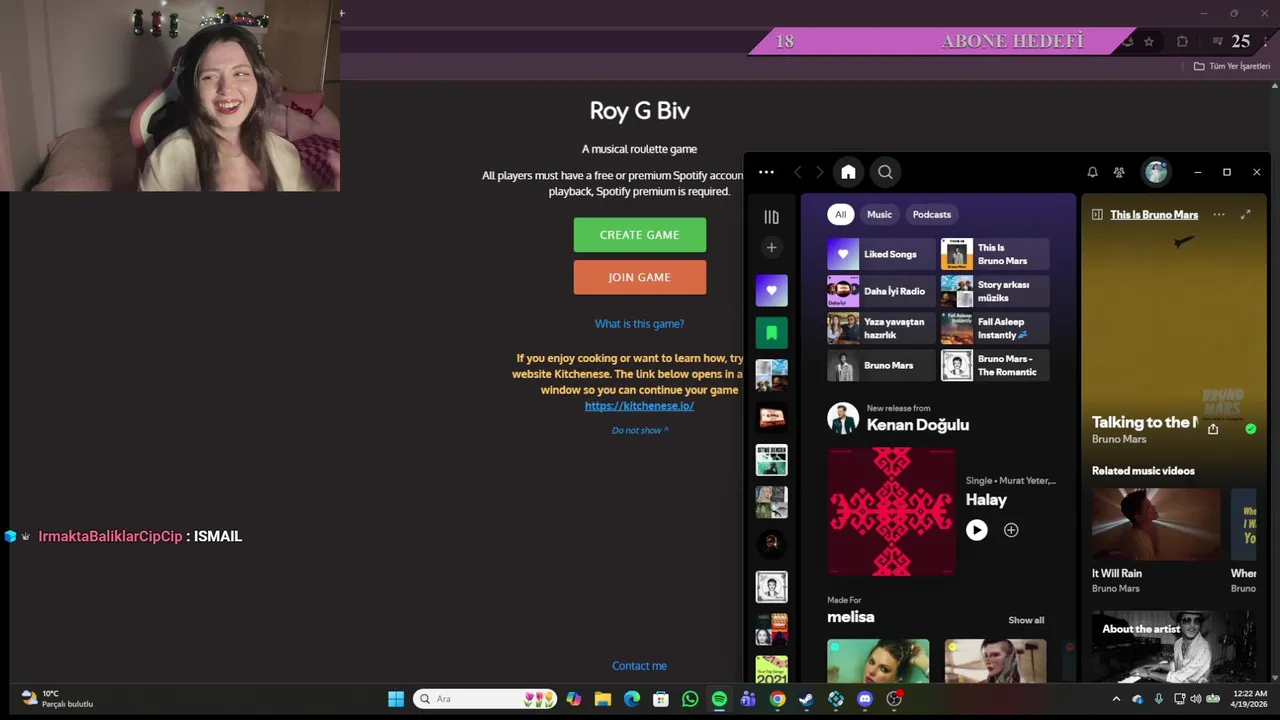This screenshot has height=720, width=1280.
Task: Go forward with Spotify's forward arrow
Action: point(819,172)
